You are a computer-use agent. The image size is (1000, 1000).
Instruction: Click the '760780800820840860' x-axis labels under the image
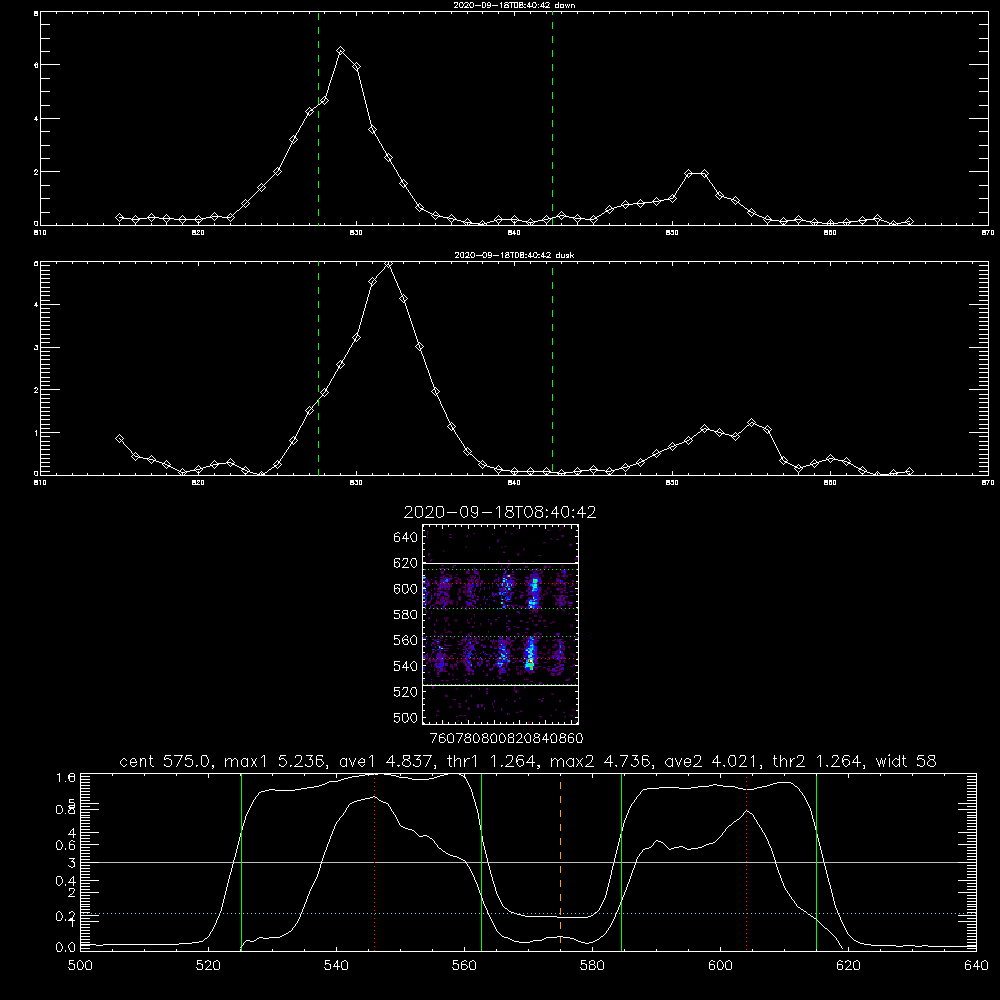point(506,738)
